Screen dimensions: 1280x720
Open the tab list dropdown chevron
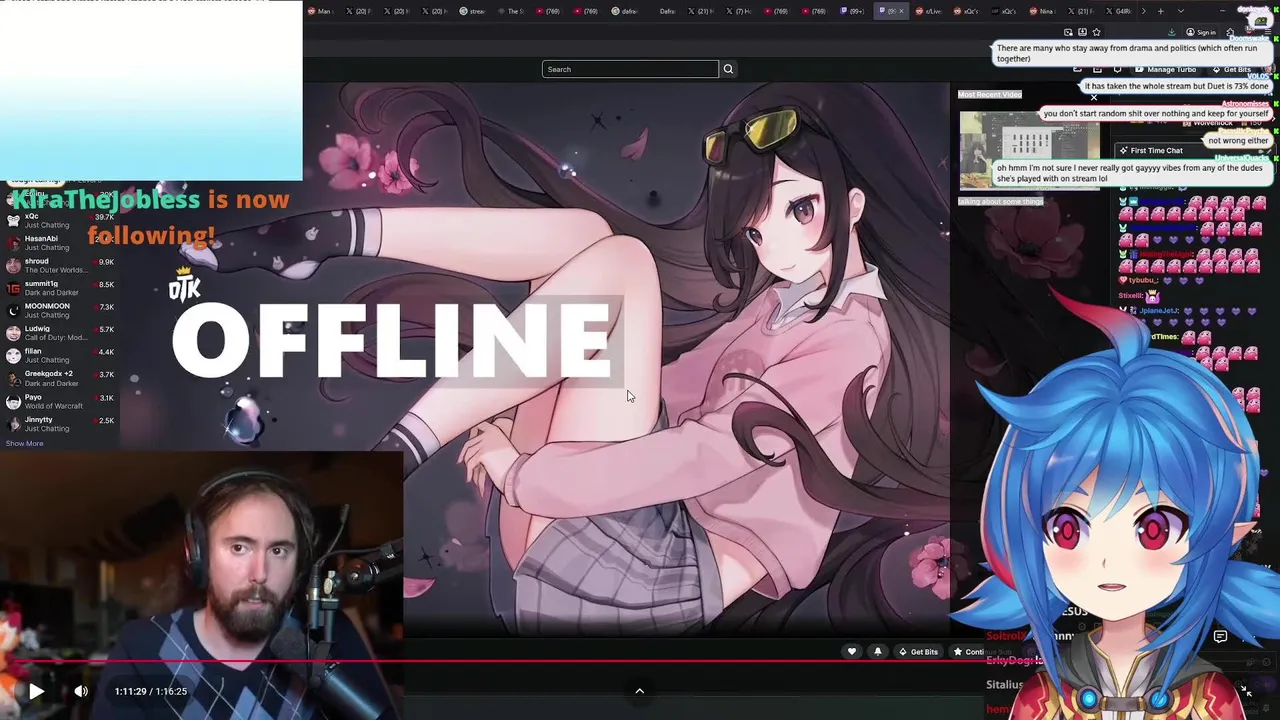click(1181, 11)
